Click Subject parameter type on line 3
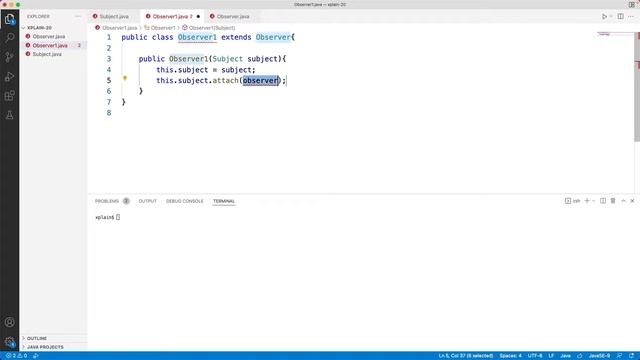This screenshot has height=360, width=640. click(227, 59)
